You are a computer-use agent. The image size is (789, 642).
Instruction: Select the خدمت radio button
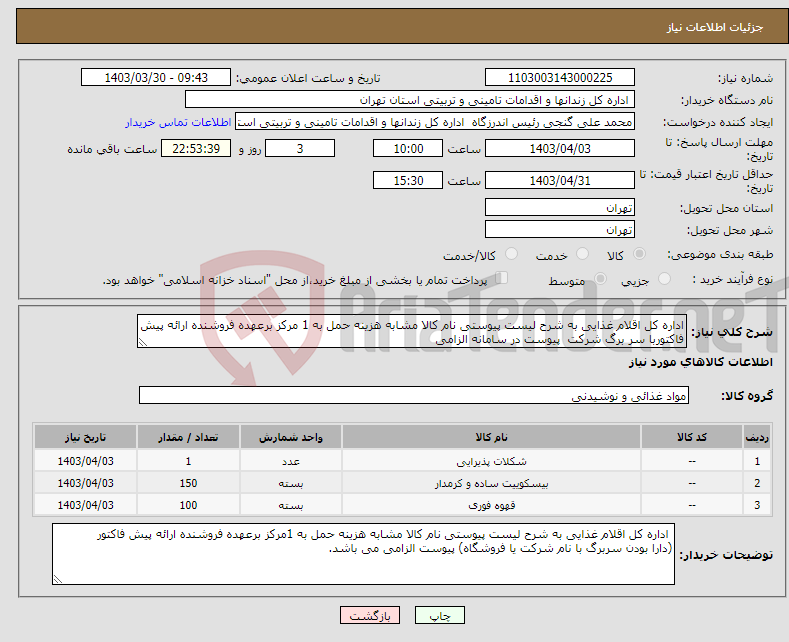click(582, 254)
